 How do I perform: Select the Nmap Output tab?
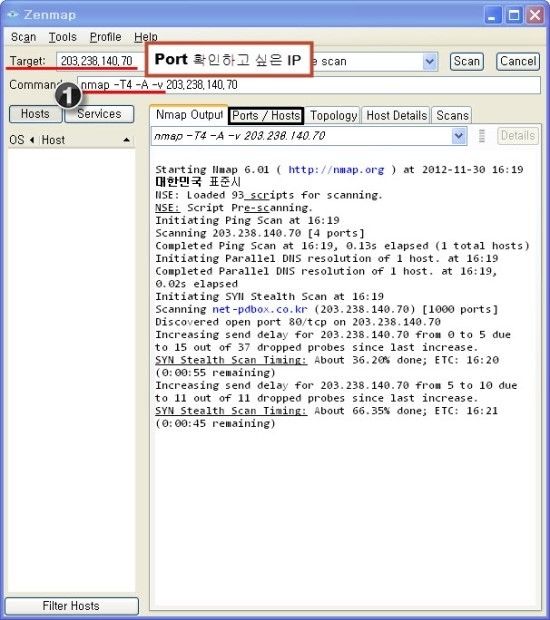189,115
